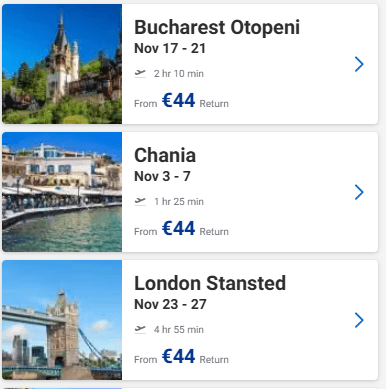Open the Tower Bridge London thumbnail
Screen dimensions: 386x389
62,320
